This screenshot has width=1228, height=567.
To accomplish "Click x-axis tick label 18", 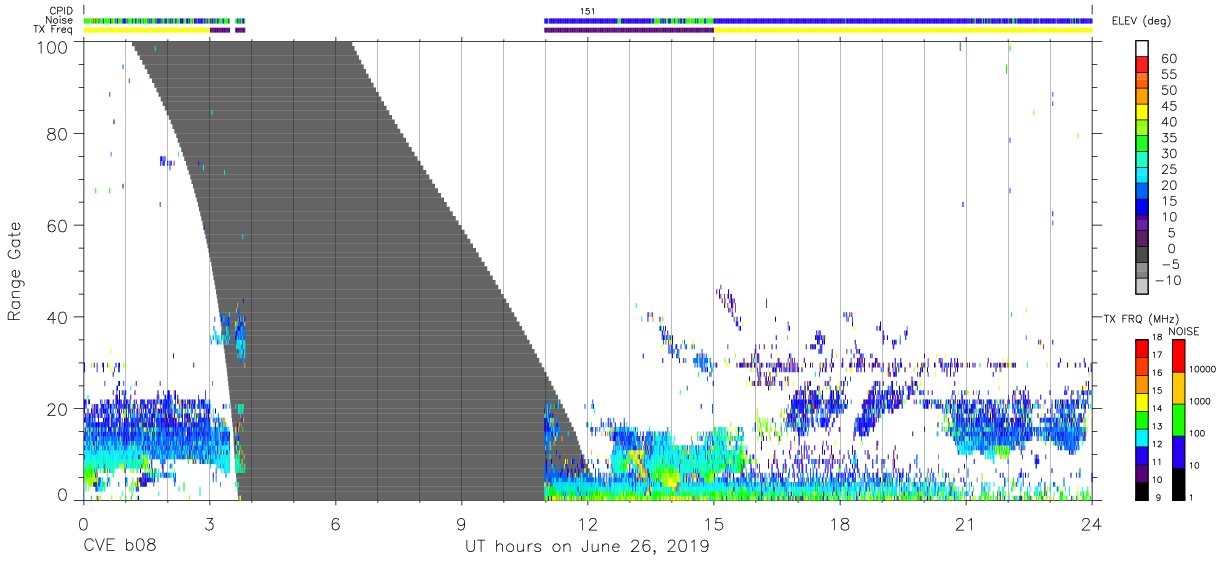I will pos(839,524).
